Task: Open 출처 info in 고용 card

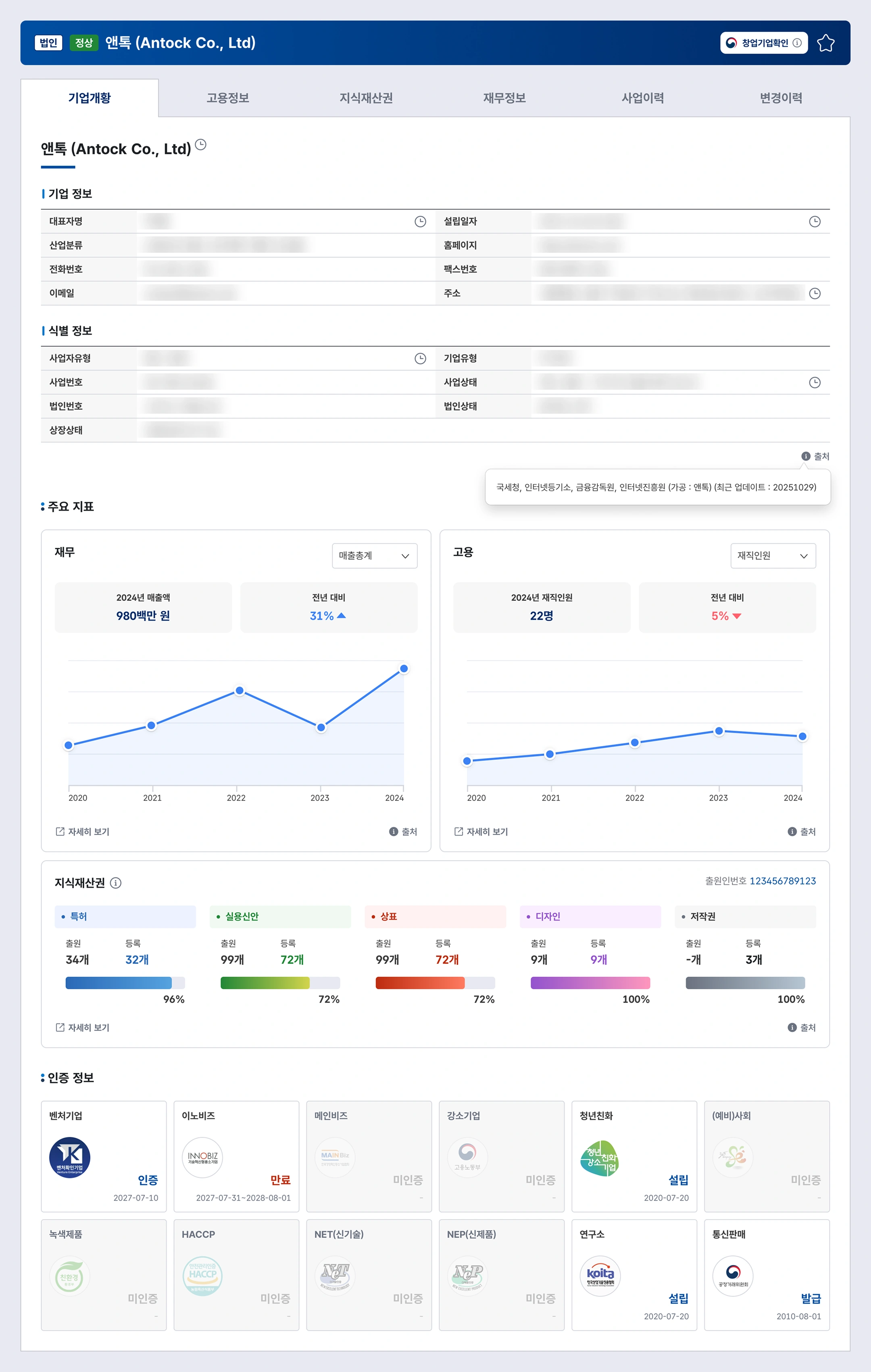Action: 802,832
